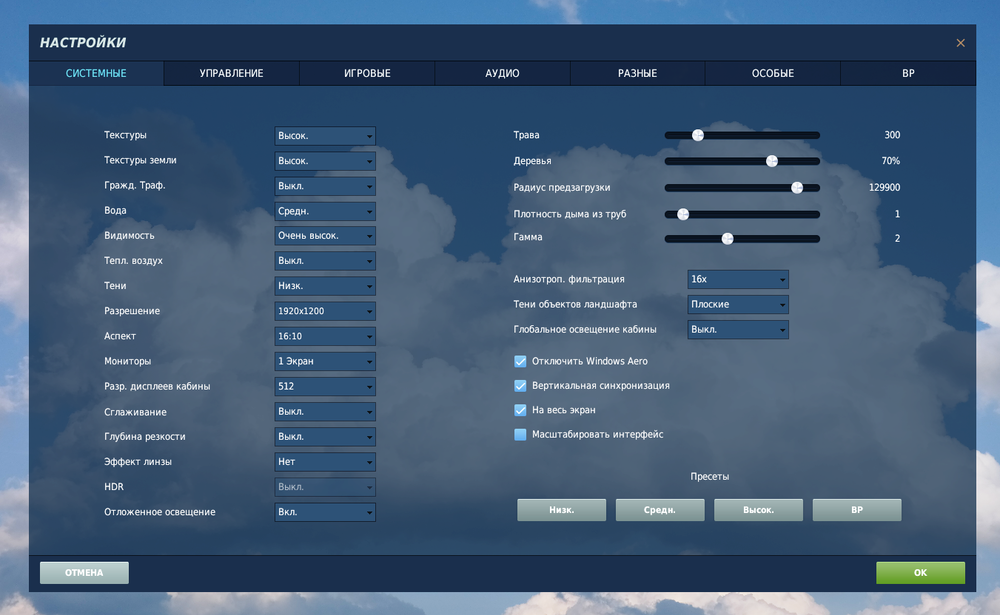Disable the На весь экран checkbox
Viewport: 1000px width, 615px height.
[x=520, y=410]
